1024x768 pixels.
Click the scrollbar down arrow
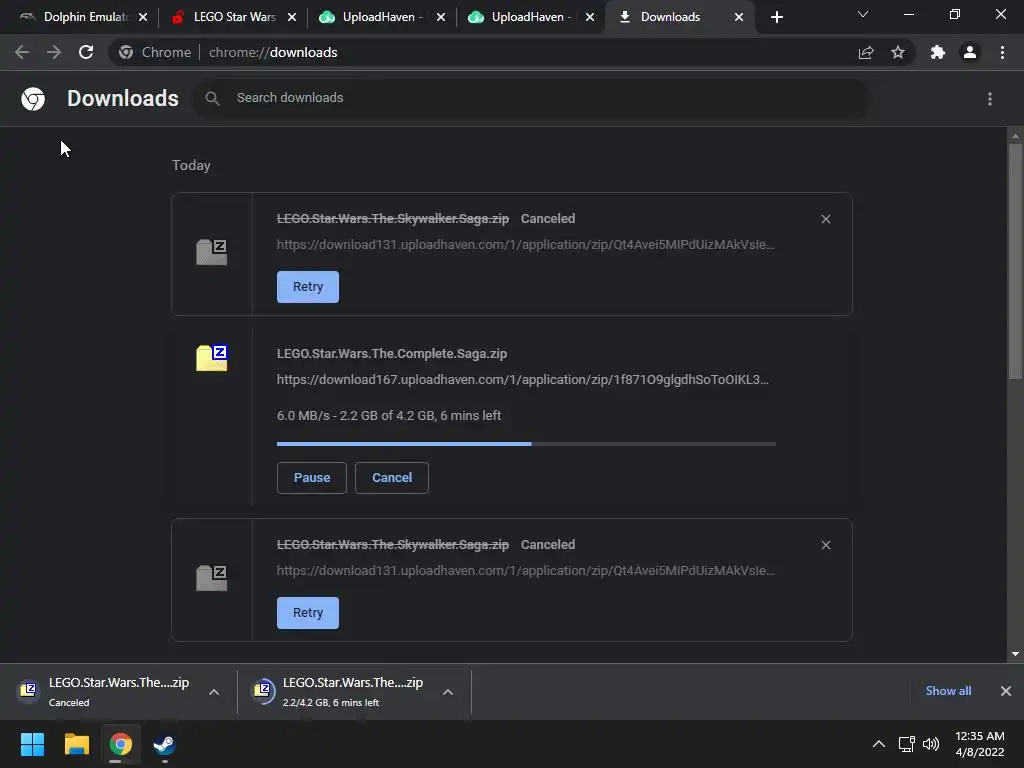(x=1015, y=654)
